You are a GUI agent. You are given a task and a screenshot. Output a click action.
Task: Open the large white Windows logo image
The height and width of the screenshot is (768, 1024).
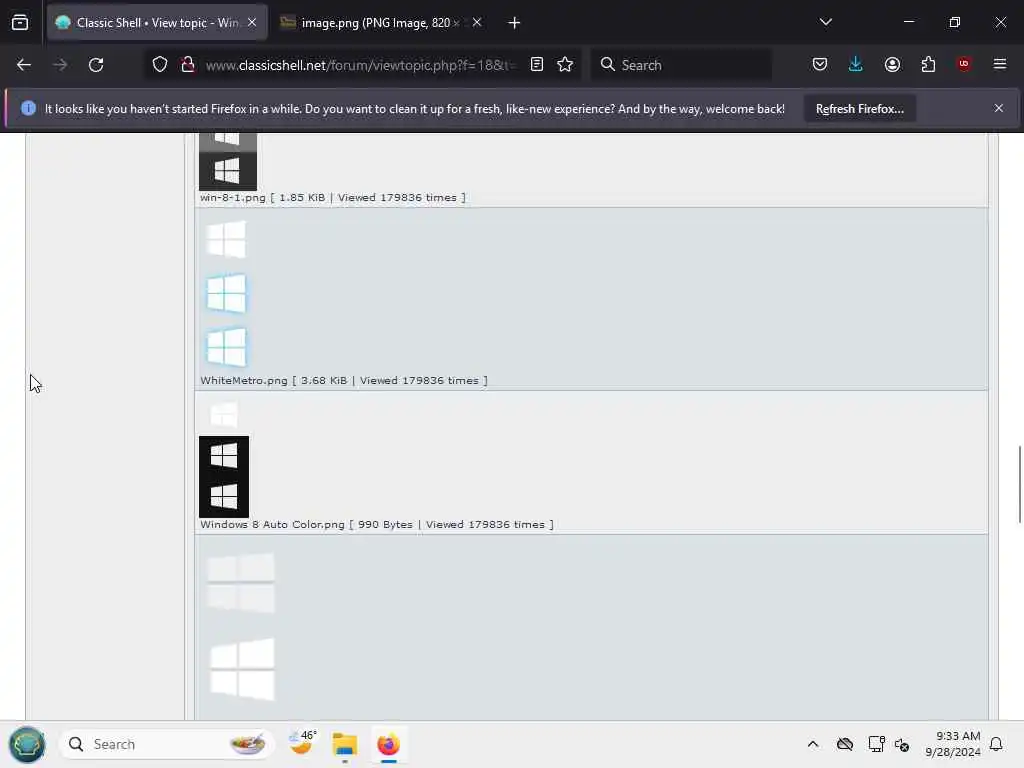(242, 628)
